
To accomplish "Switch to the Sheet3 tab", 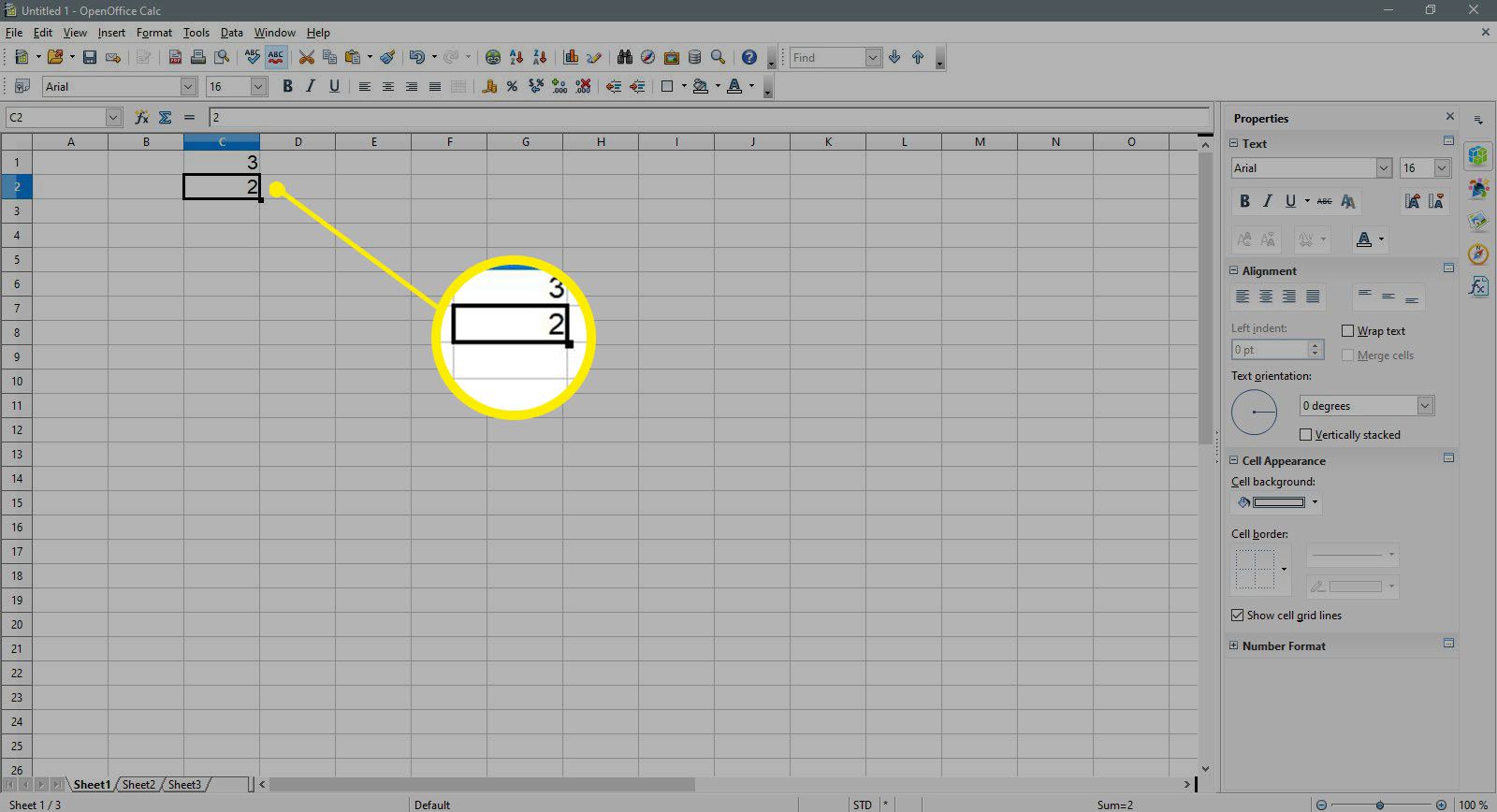I will 184,784.
